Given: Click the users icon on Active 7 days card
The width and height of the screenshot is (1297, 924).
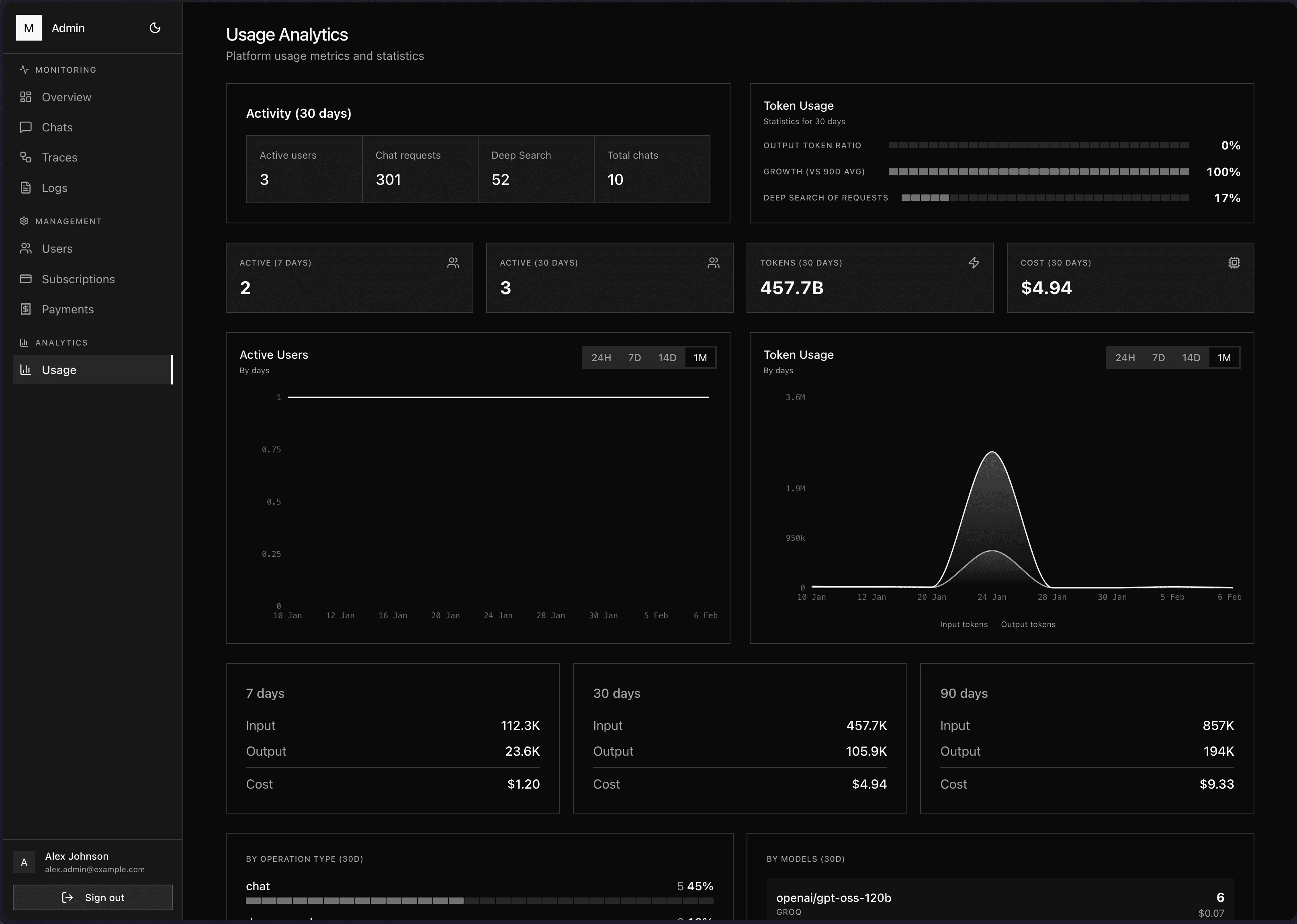Looking at the screenshot, I should pyautogui.click(x=453, y=263).
